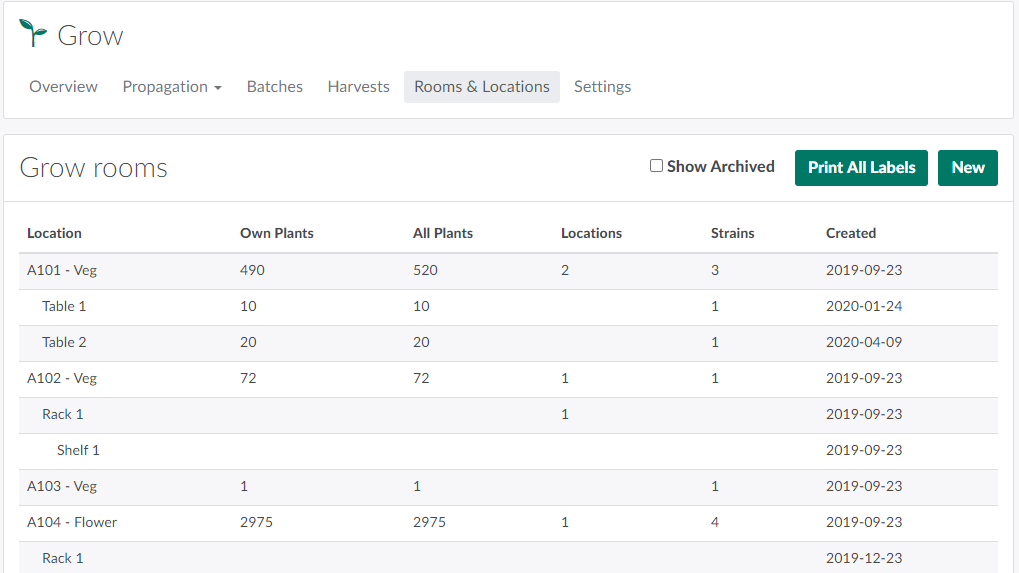The image size is (1019, 573).
Task: Open the A101 - Veg room link
Action: pos(62,270)
